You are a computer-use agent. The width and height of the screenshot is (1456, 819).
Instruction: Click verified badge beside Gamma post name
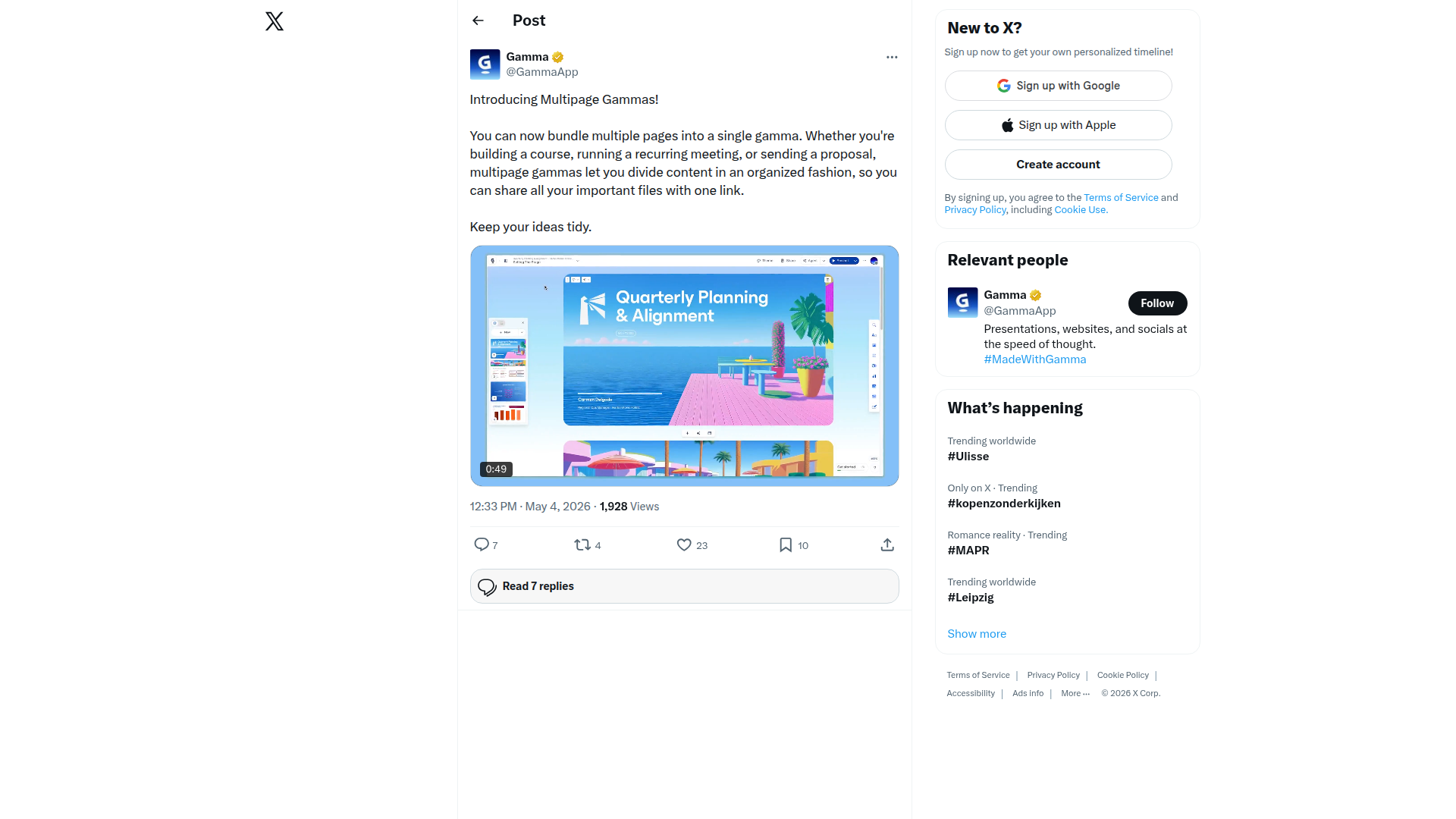558,57
